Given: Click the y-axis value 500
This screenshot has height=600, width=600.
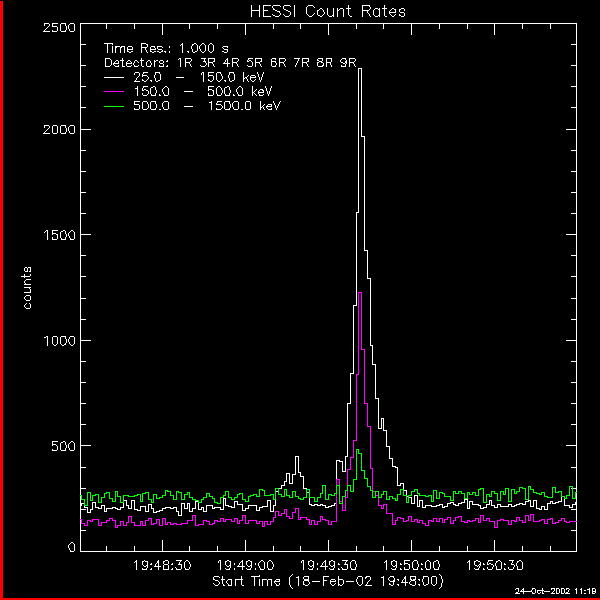Looking at the screenshot, I should point(63,446).
